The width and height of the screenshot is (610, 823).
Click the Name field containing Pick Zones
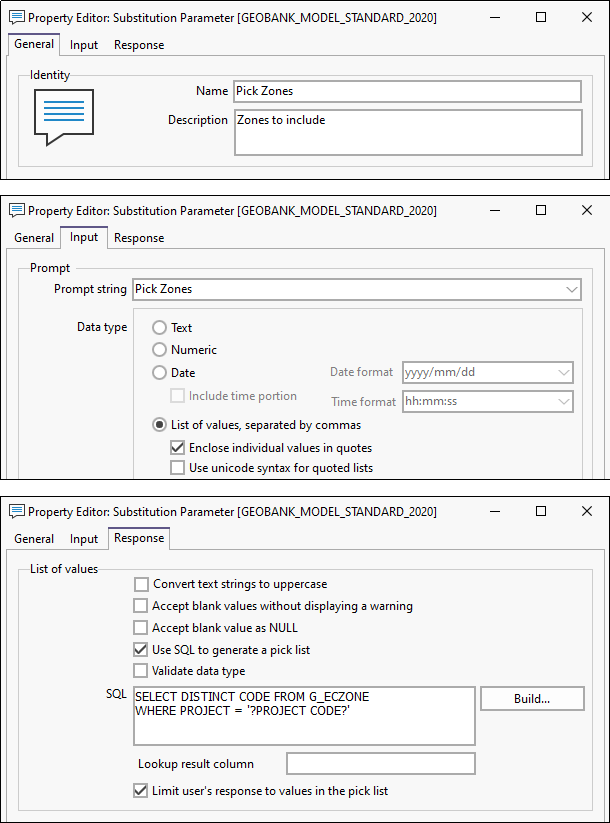point(408,91)
